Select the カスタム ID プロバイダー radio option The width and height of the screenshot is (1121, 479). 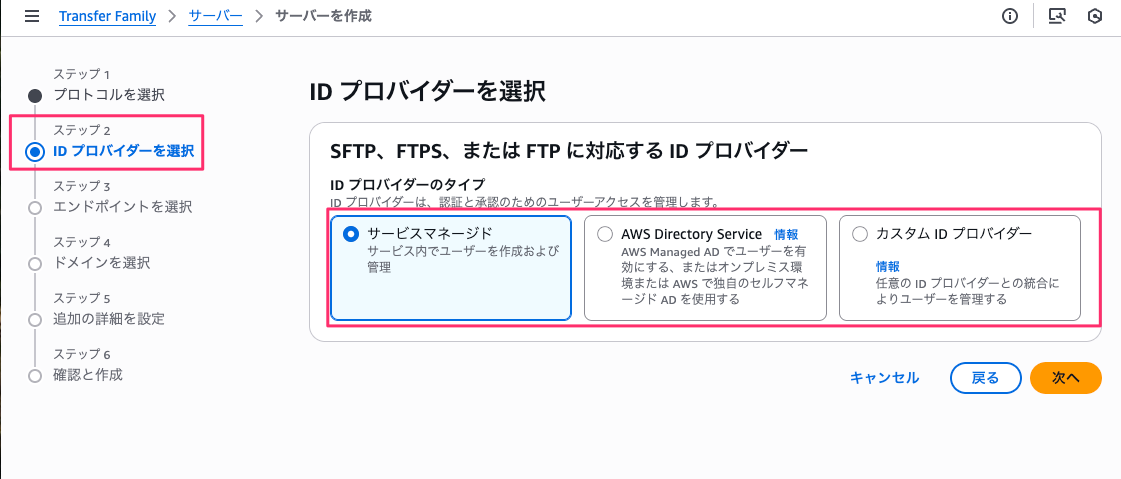click(860, 234)
